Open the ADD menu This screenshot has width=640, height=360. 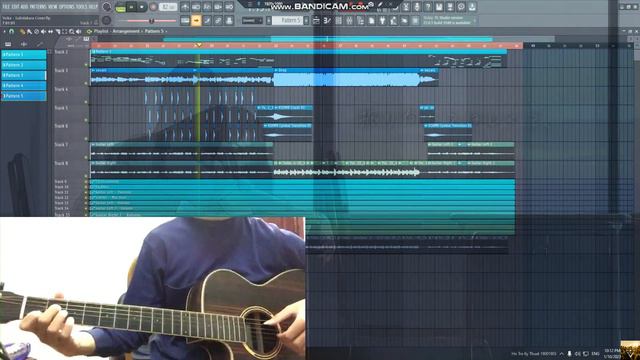pos(24,7)
